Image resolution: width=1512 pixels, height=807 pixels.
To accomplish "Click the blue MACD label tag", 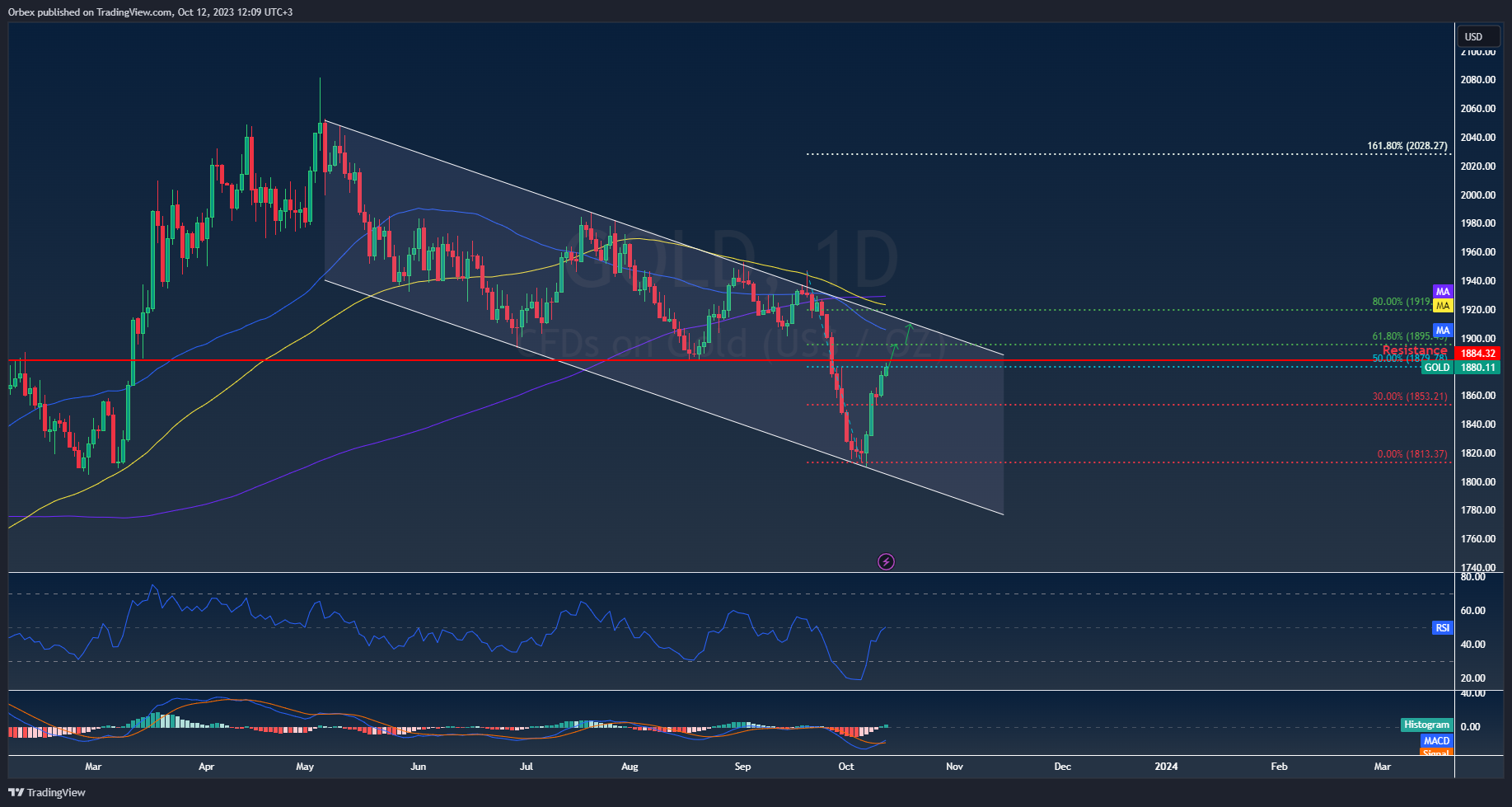I will (x=1436, y=740).
